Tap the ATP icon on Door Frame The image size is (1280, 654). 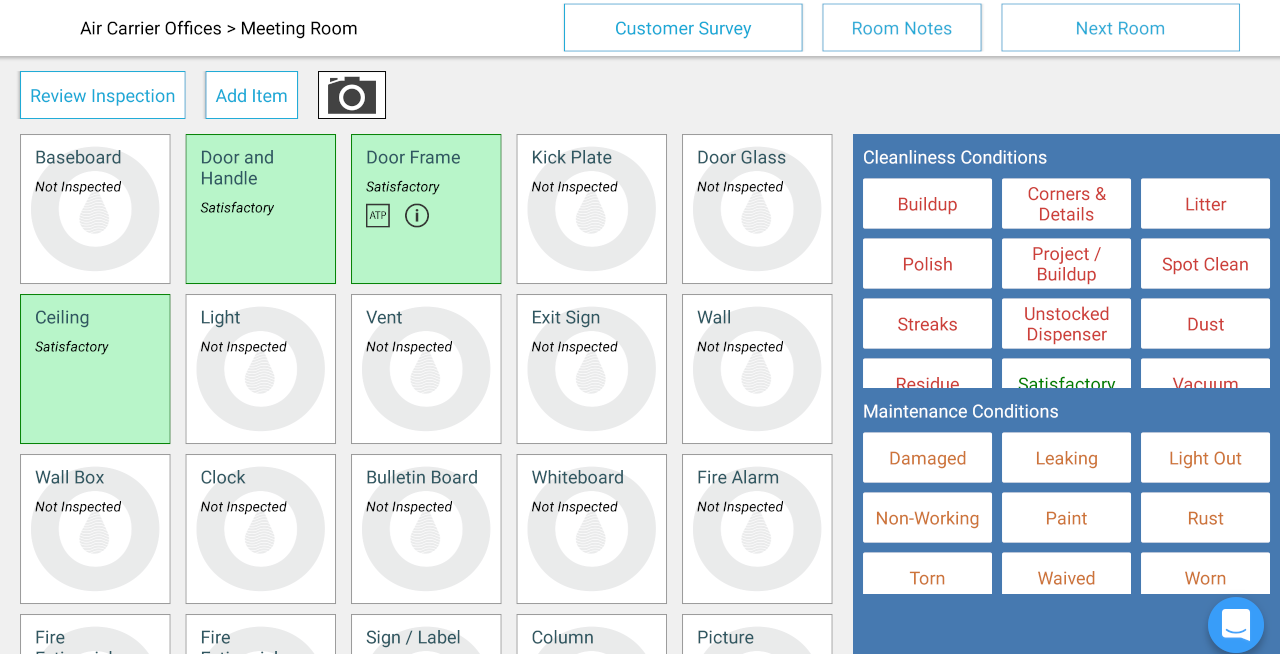(377, 216)
